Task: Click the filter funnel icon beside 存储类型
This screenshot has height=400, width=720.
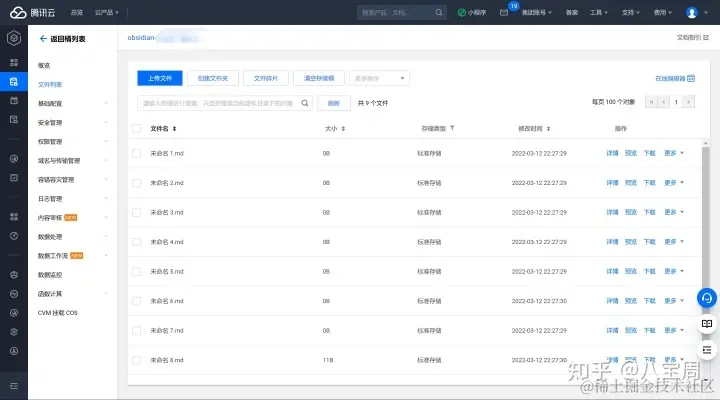Action: coord(452,128)
